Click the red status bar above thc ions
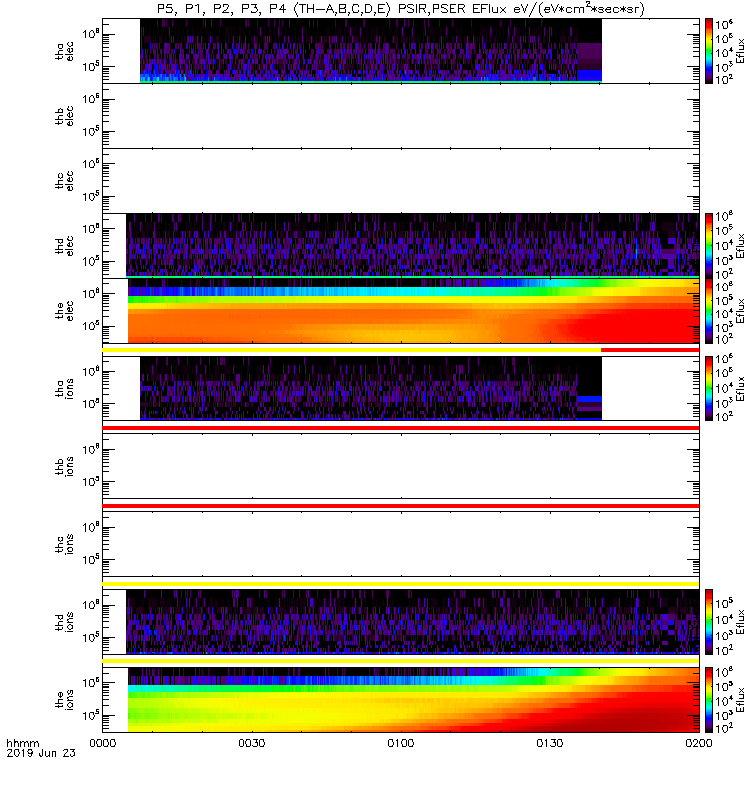The height and width of the screenshot is (800, 750). (x=401, y=506)
